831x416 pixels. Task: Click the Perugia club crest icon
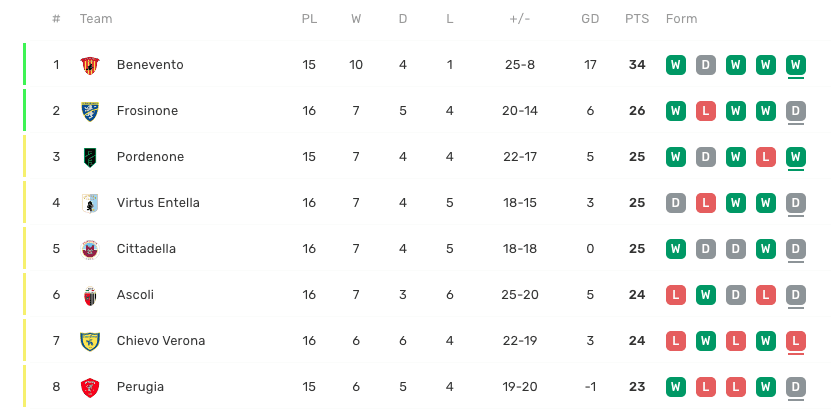(x=90, y=387)
